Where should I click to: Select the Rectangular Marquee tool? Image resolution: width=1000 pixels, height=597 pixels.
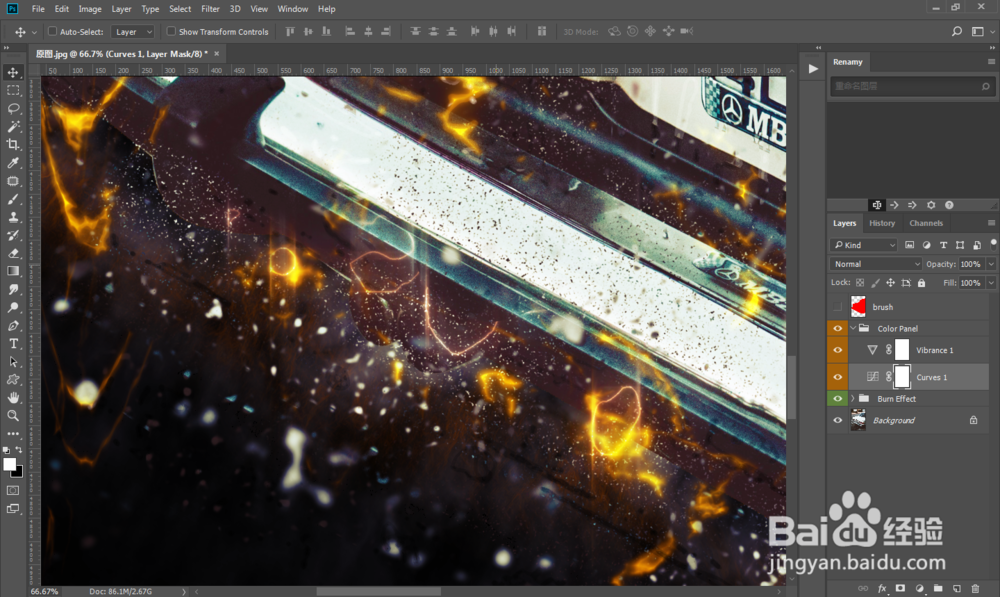point(13,91)
